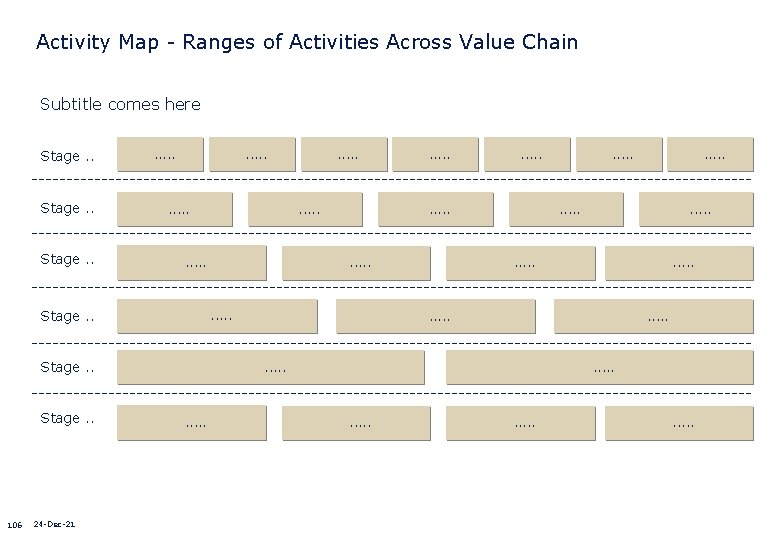
Task: Select the first box in the seven-box row
Action: (162, 155)
